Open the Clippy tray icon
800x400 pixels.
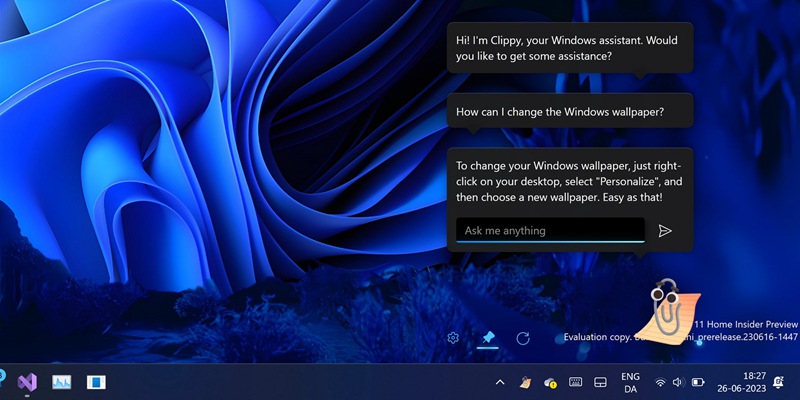tap(525, 382)
